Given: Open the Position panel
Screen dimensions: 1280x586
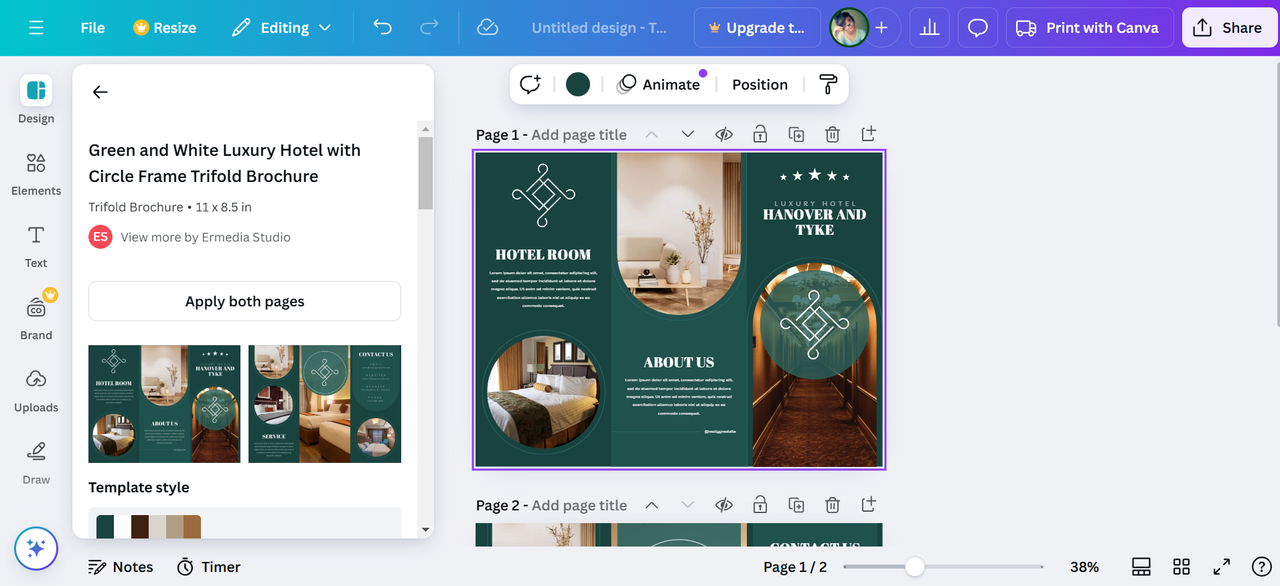Looking at the screenshot, I should pos(760,84).
